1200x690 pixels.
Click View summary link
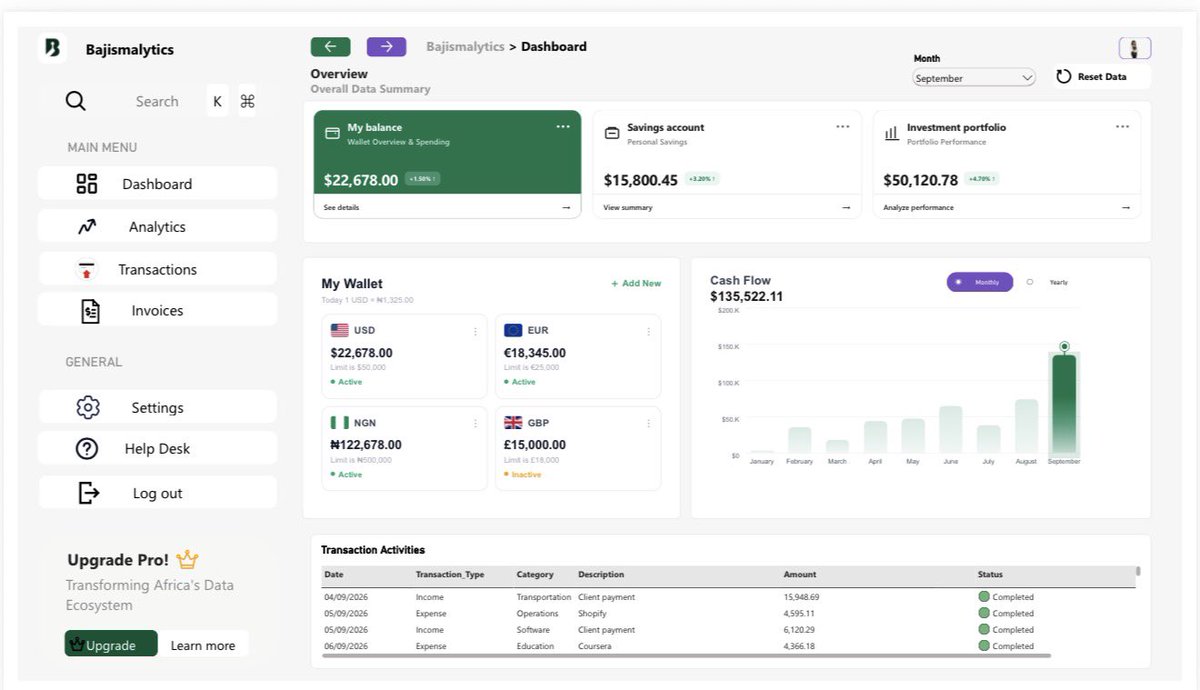pyautogui.click(x=628, y=208)
